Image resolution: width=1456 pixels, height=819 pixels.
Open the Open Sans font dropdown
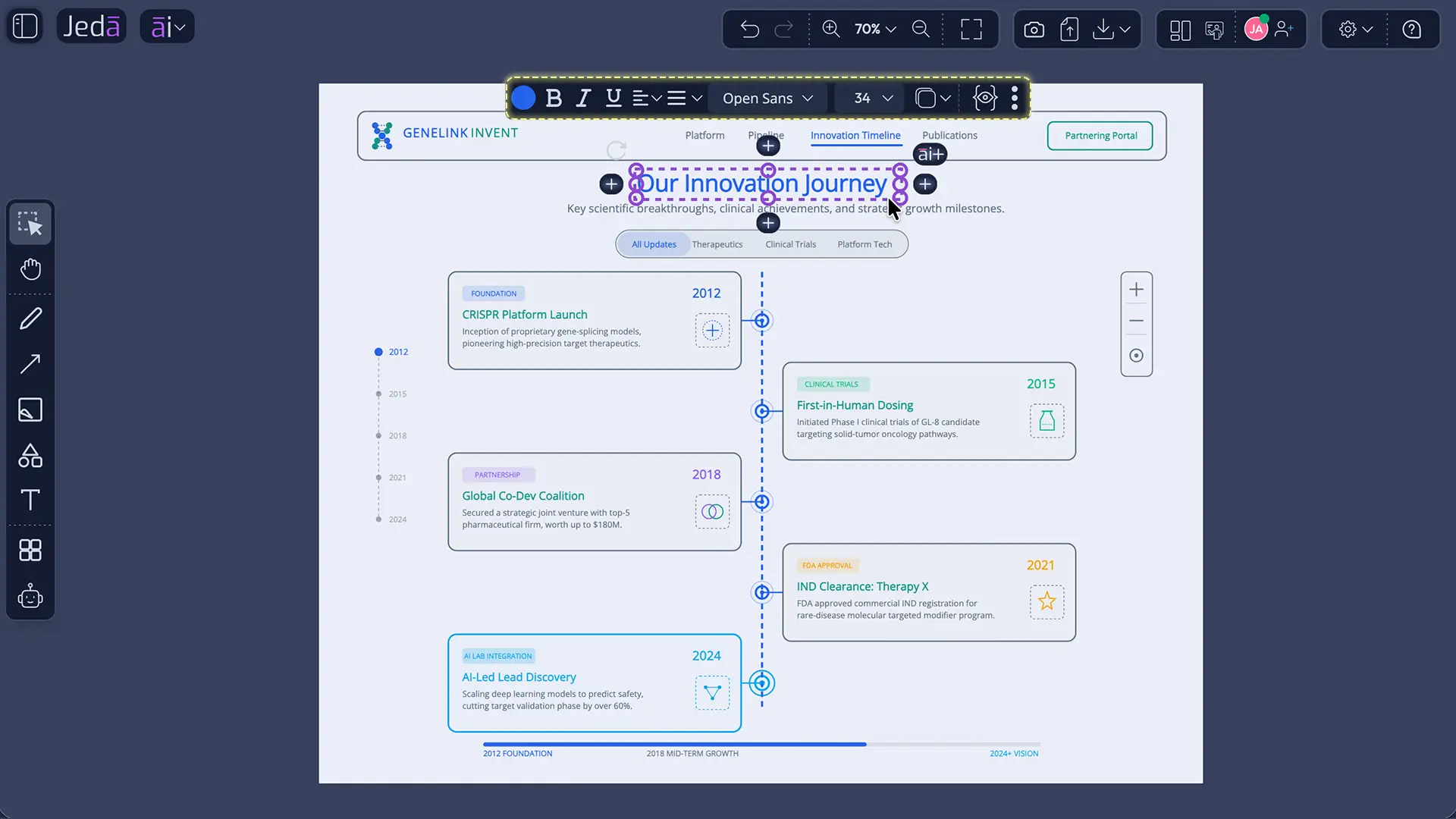[767, 98]
